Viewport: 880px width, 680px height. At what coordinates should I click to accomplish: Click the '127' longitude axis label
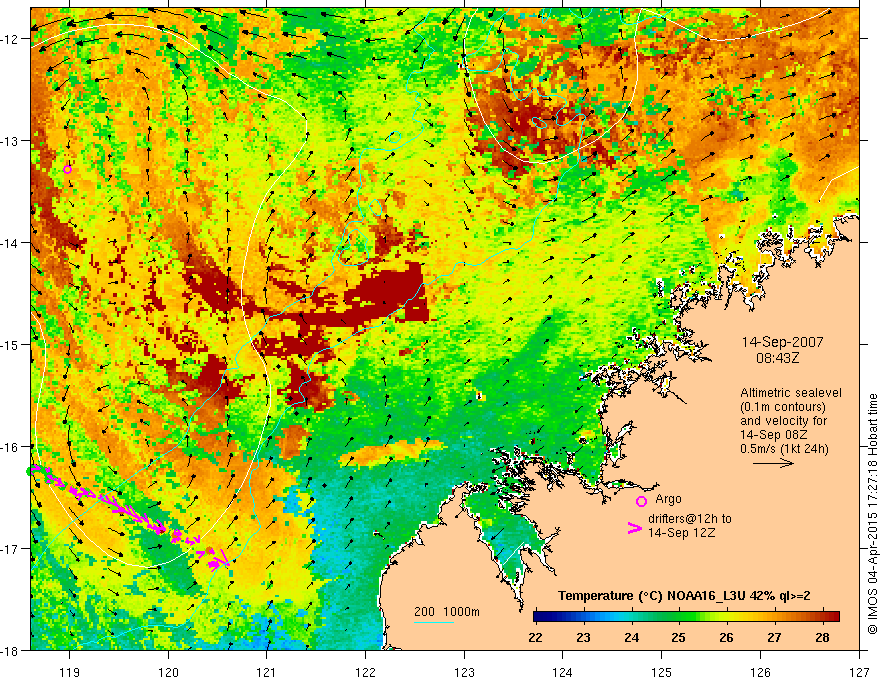[x=859, y=672]
